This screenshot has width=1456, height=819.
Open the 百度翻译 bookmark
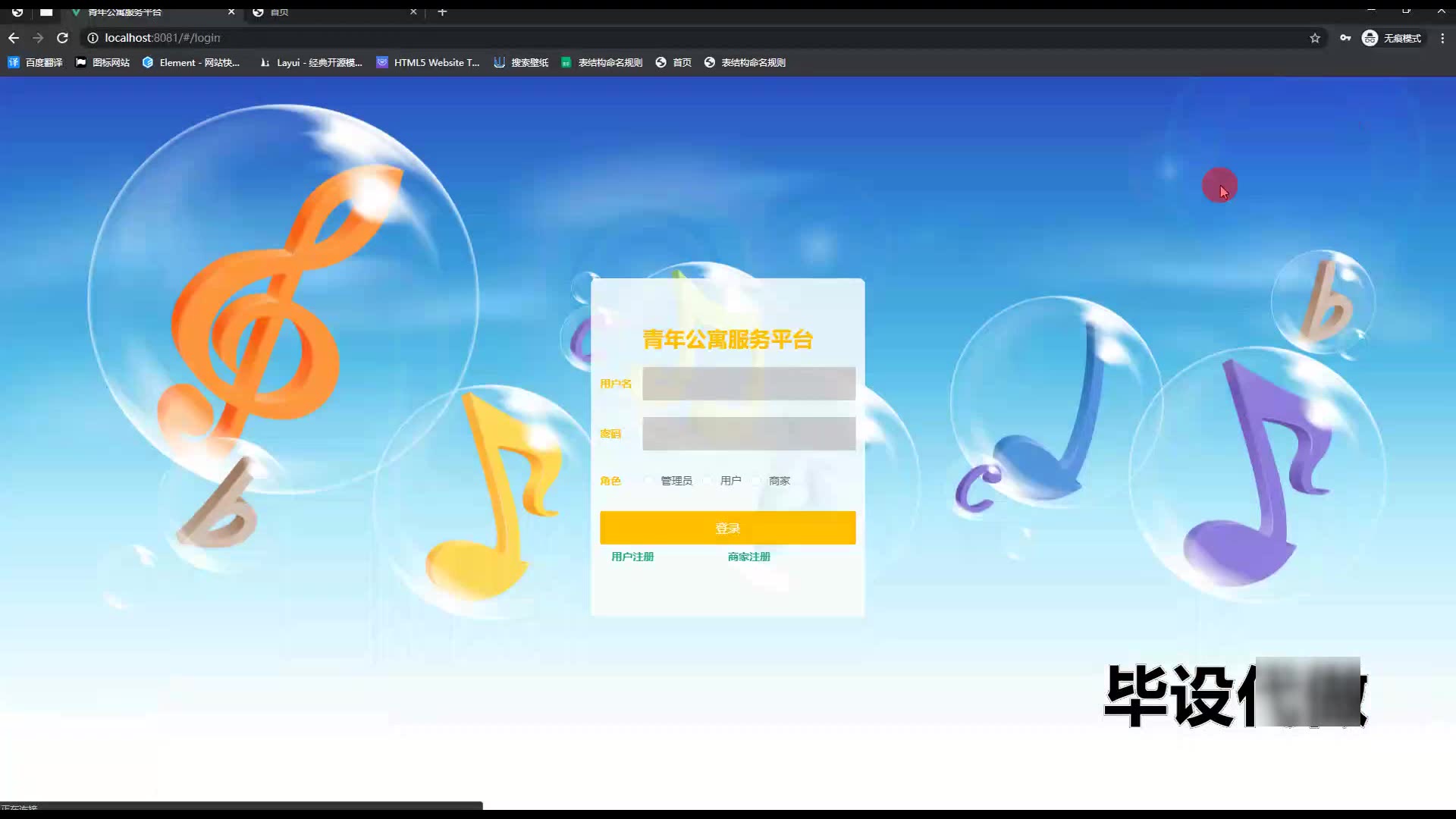[x=36, y=63]
